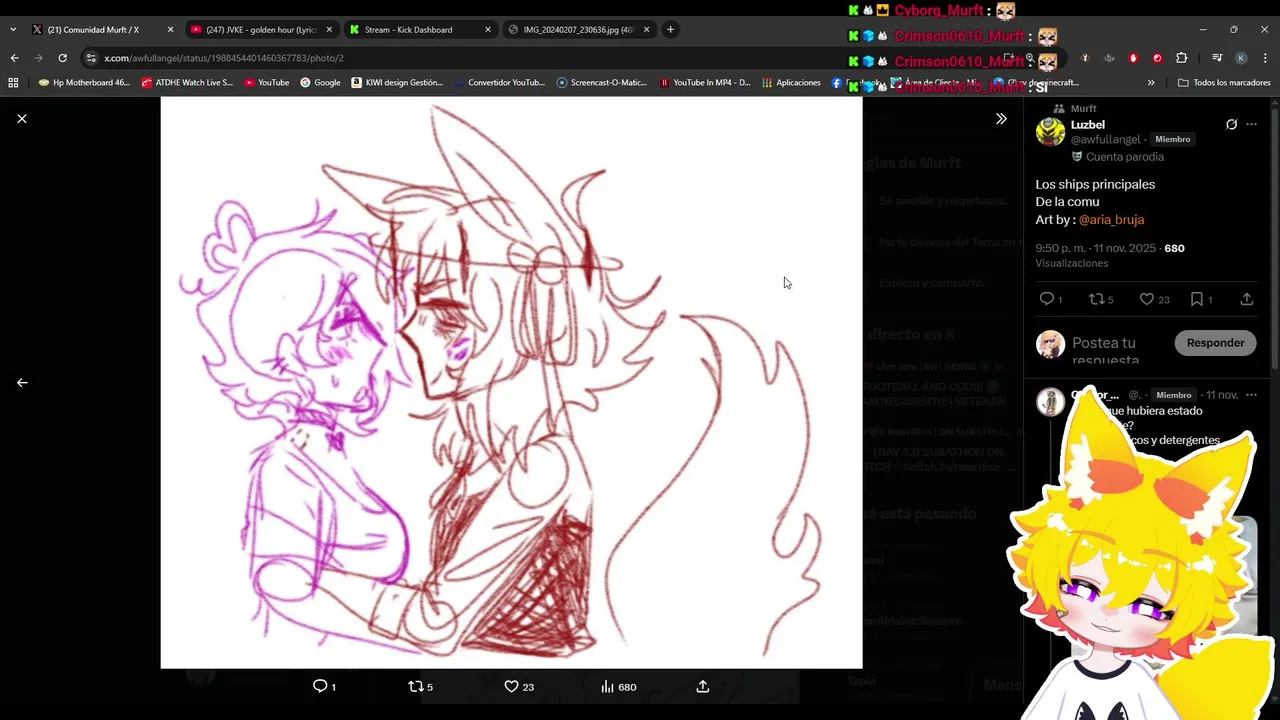Click the reply icon below the image
This screenshot has width=1280, height=720.
point(320,686)
